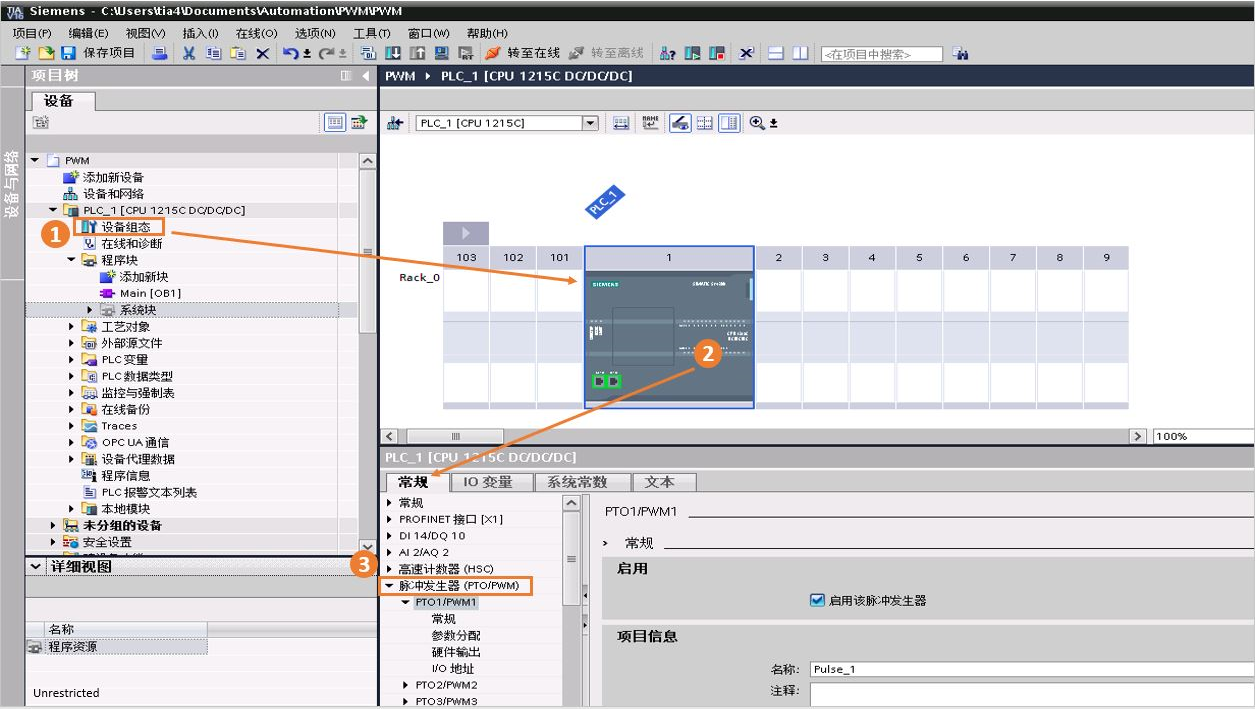1257x709 pixels.
Task: Click the start simulation icon
Action: tap(441, 53)
